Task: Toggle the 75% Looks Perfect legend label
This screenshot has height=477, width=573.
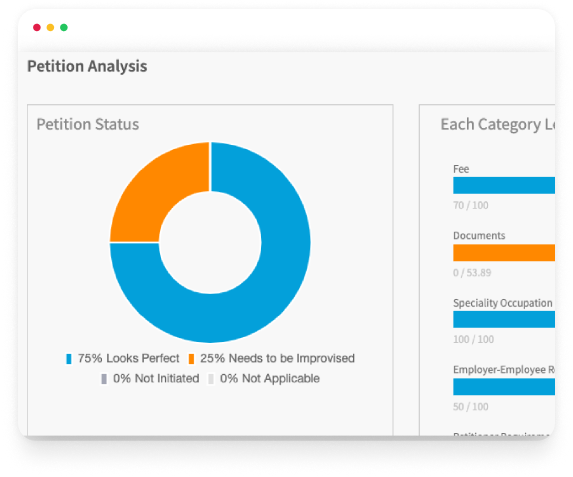Action: [x=129, y=358]
